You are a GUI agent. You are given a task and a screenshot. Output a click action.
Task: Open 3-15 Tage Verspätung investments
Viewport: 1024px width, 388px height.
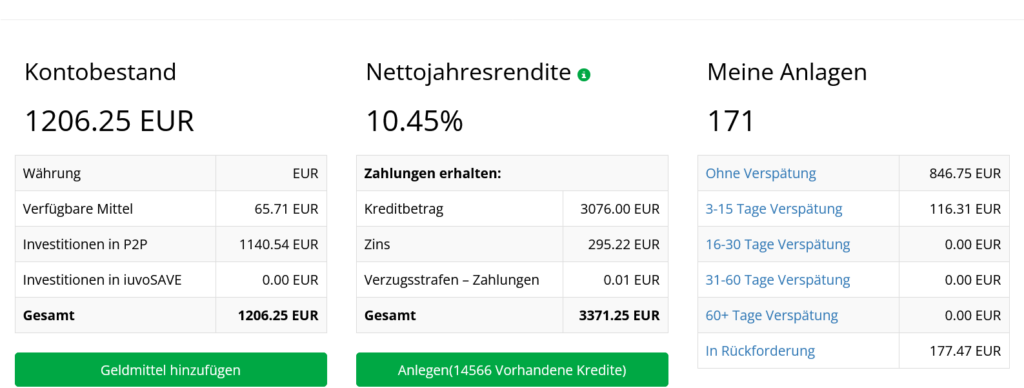click(774, 209)
